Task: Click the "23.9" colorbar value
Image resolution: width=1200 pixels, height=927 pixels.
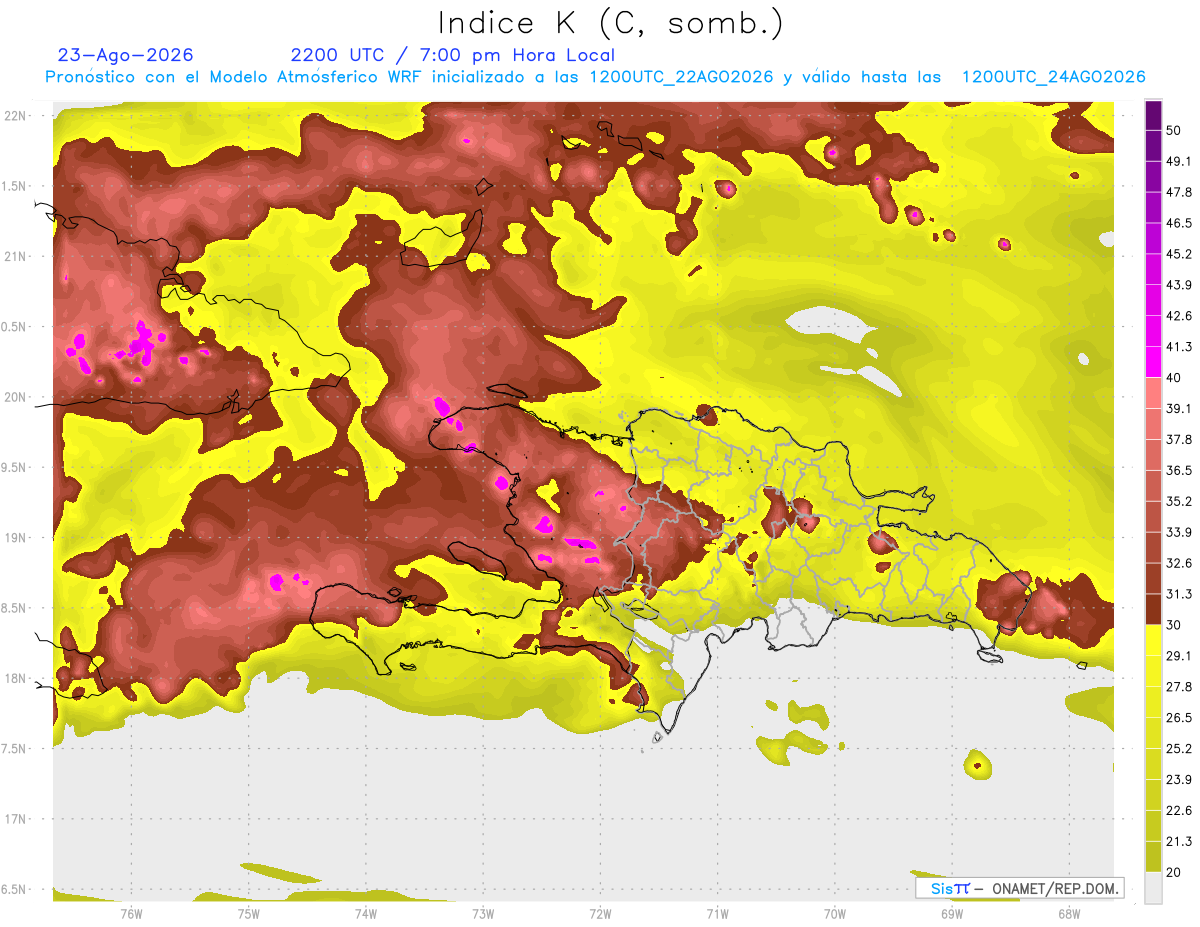Action: (1178, 780)
